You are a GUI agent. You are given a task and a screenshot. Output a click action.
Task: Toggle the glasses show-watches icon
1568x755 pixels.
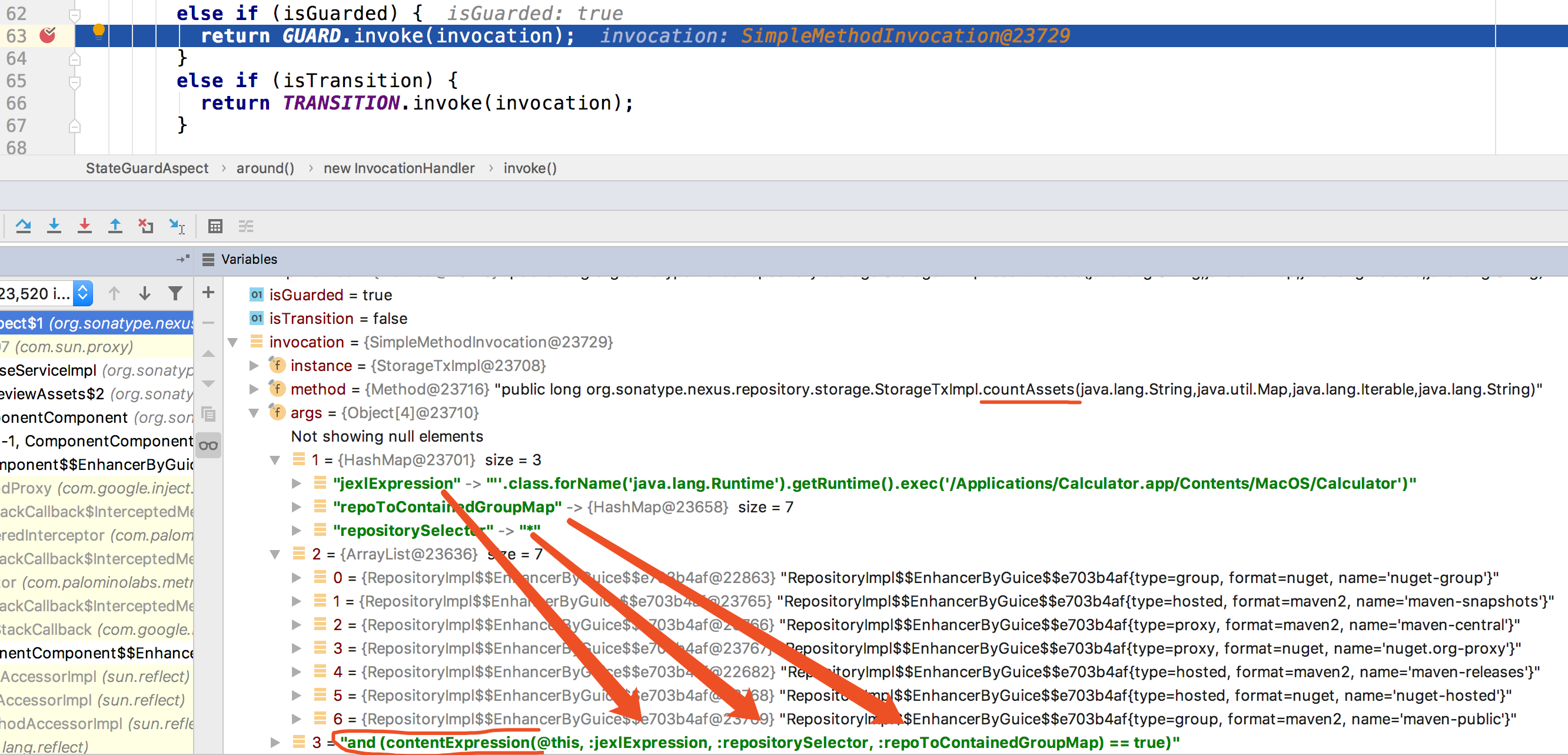[x=208, y=445]
